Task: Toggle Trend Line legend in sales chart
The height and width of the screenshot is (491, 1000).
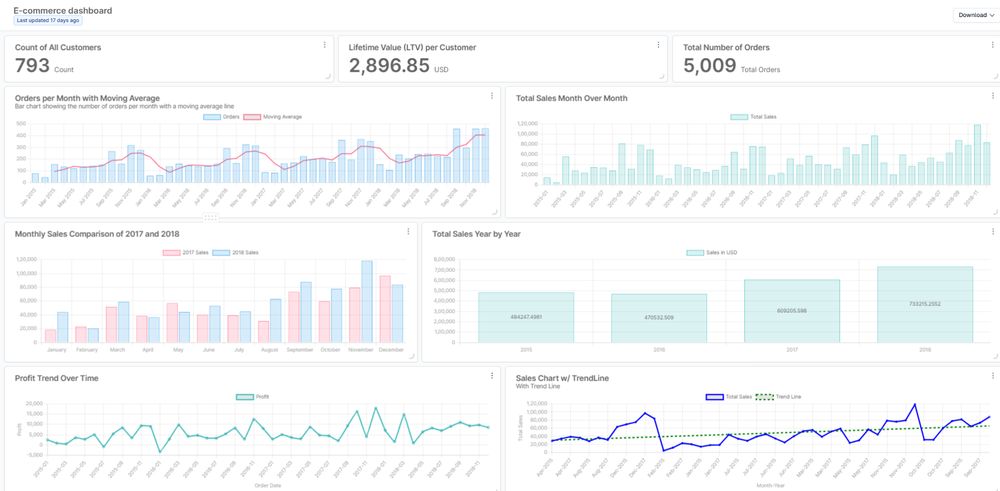Action: 779,397
